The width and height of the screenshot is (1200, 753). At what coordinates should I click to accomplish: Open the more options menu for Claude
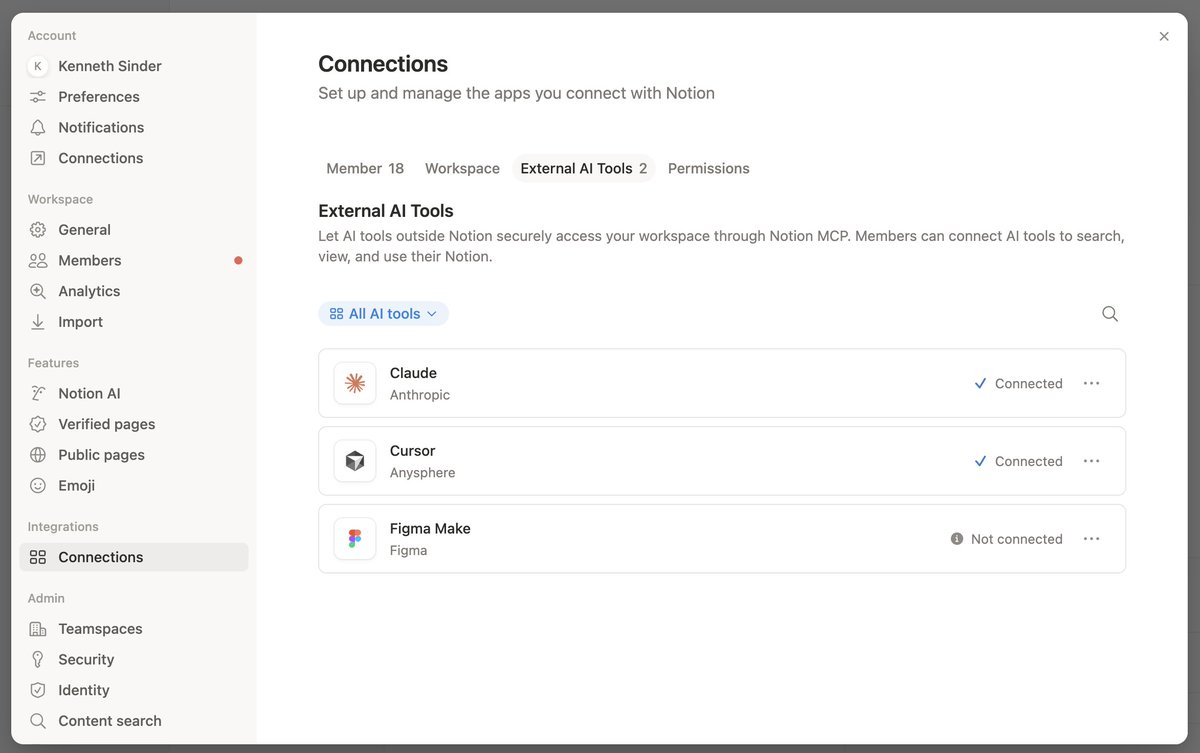(x=1091, y=383)
